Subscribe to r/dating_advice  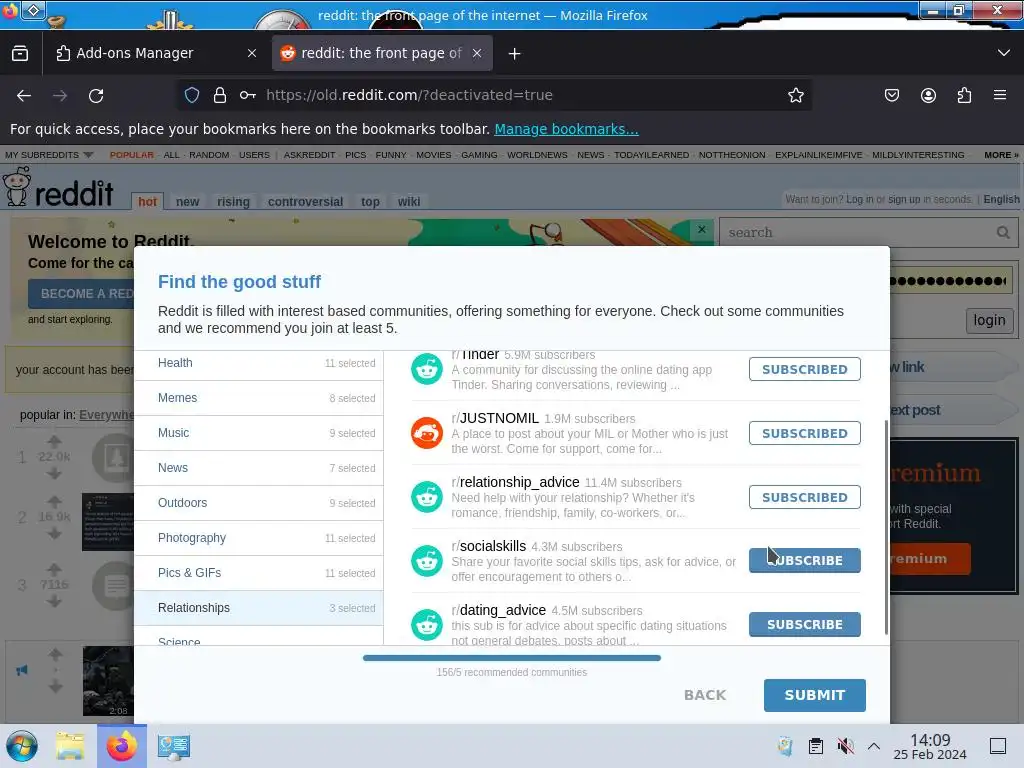click(805, 624)
